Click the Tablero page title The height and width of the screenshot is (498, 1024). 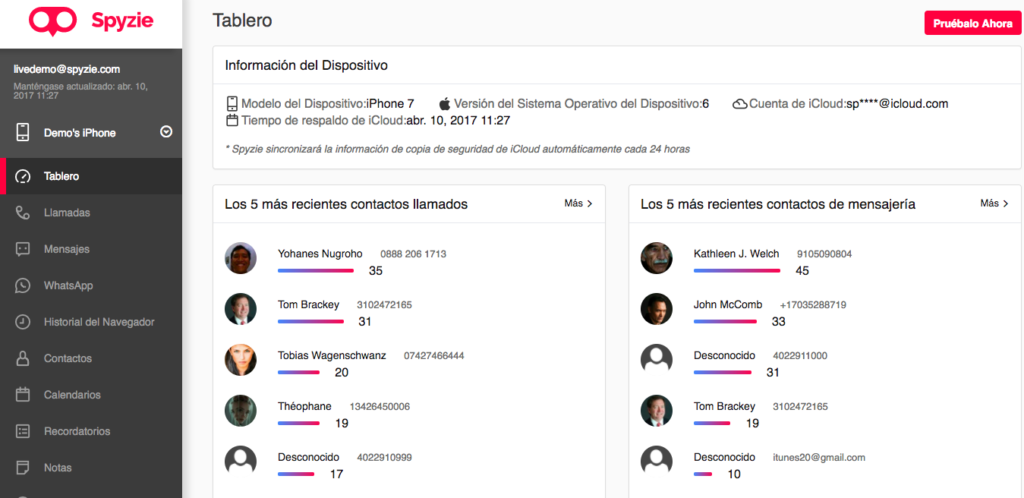(x=242, y=20)
